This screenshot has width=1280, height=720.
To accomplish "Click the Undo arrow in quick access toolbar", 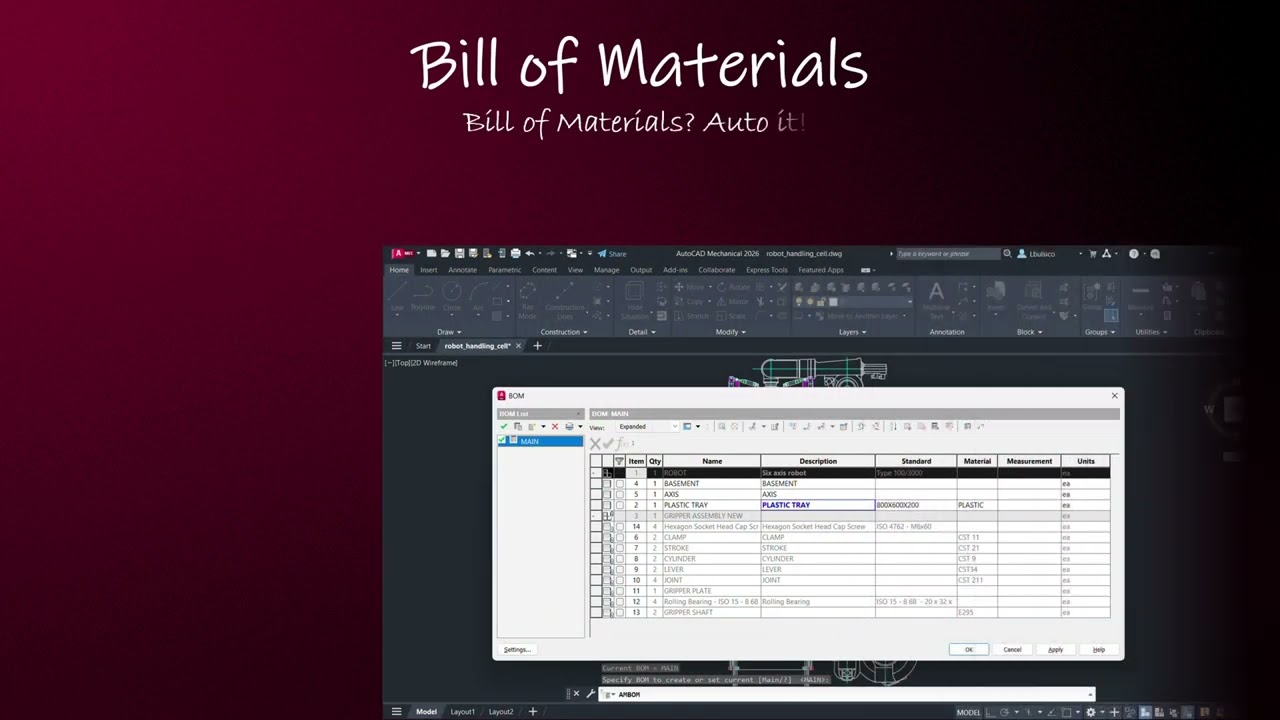I will (x=530, y=254).
